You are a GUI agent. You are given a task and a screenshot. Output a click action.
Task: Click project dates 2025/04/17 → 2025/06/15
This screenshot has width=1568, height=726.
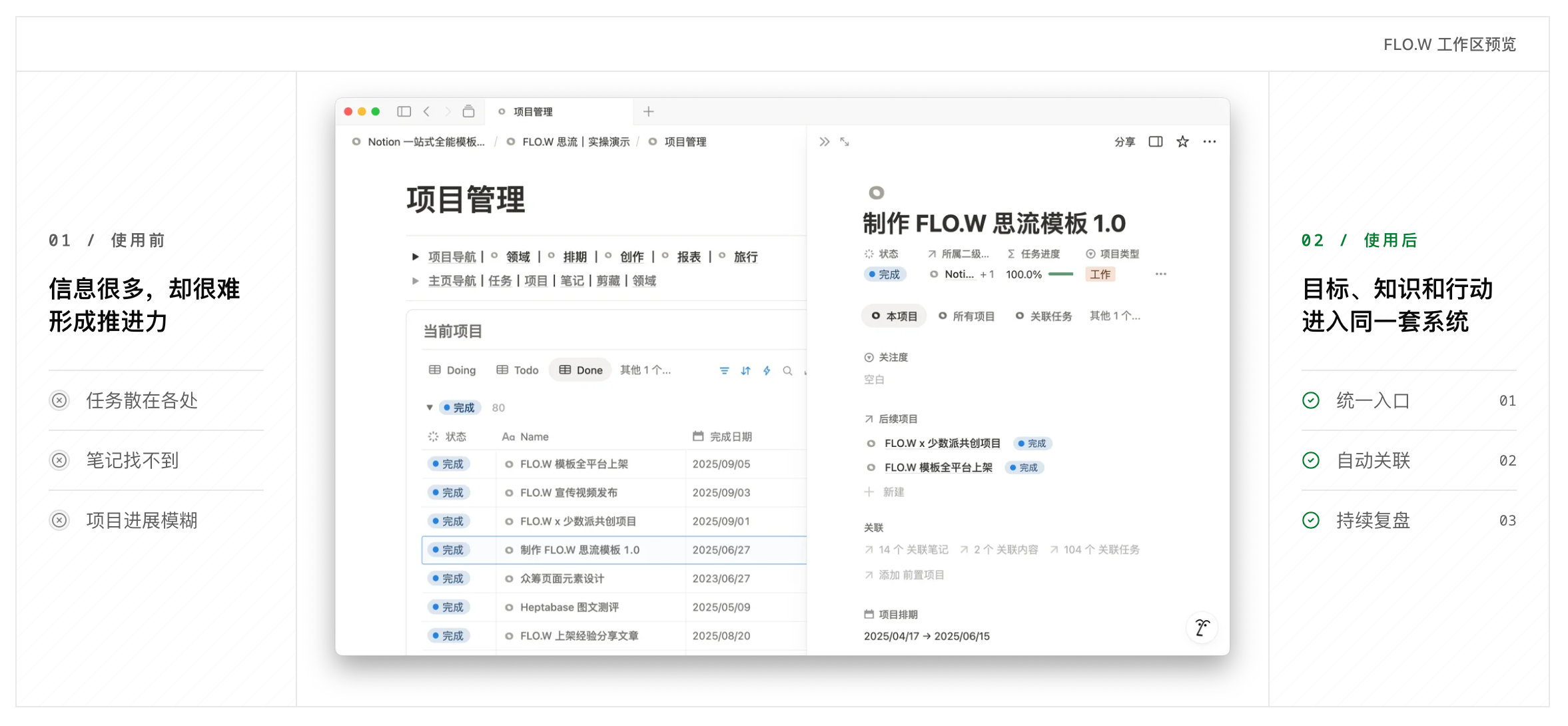(x=927, y=636)
